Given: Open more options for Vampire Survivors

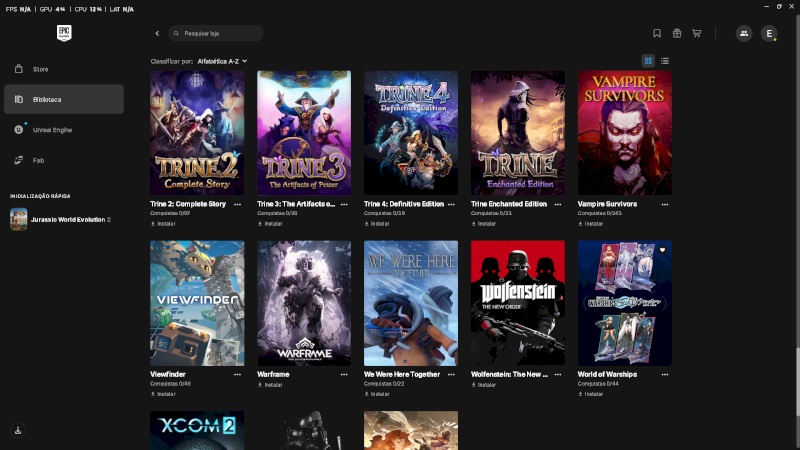Looking at the screenshot, I should [x=665, y=204].
